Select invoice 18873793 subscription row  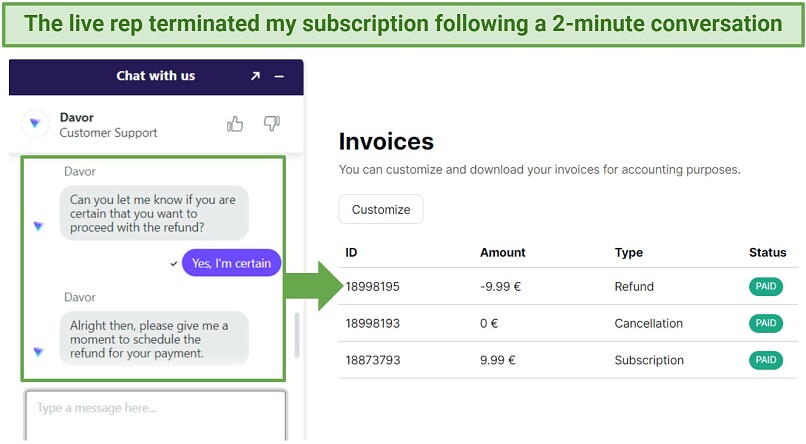point(373,360)
